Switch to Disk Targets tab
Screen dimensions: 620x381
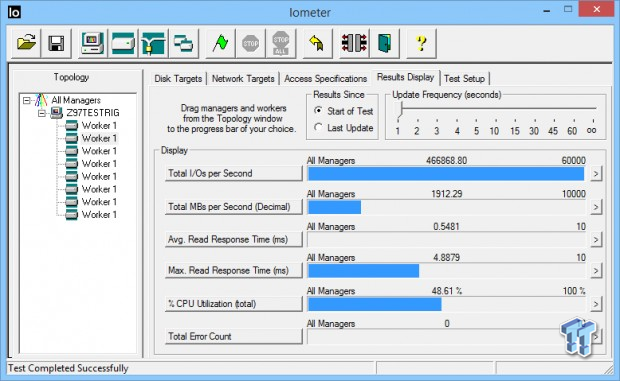pos(178,79)
